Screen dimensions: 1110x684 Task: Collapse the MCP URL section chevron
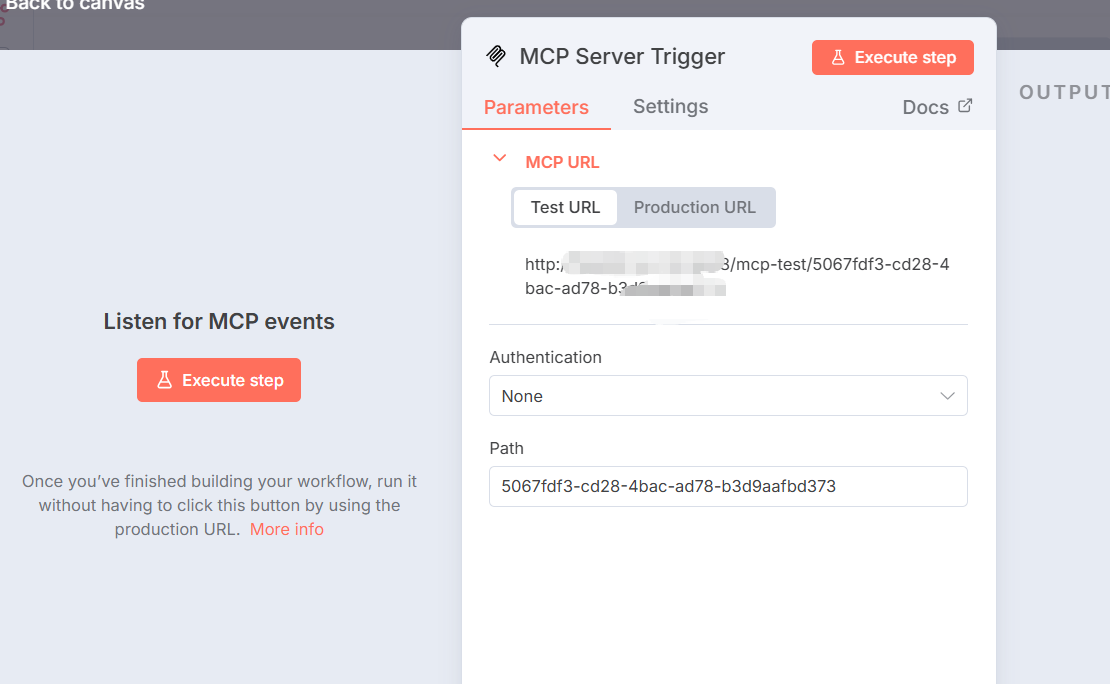[500, 158]
